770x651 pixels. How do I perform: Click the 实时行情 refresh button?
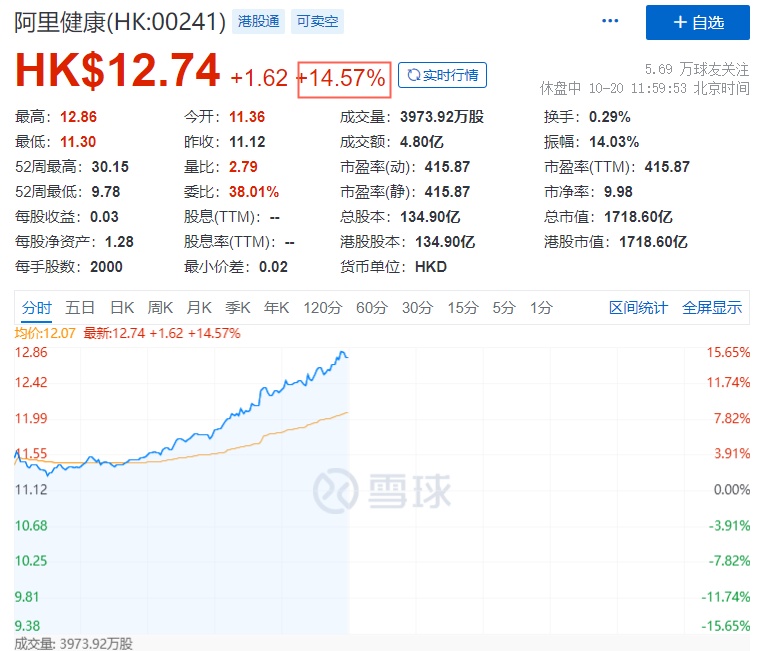pos(442,75)
